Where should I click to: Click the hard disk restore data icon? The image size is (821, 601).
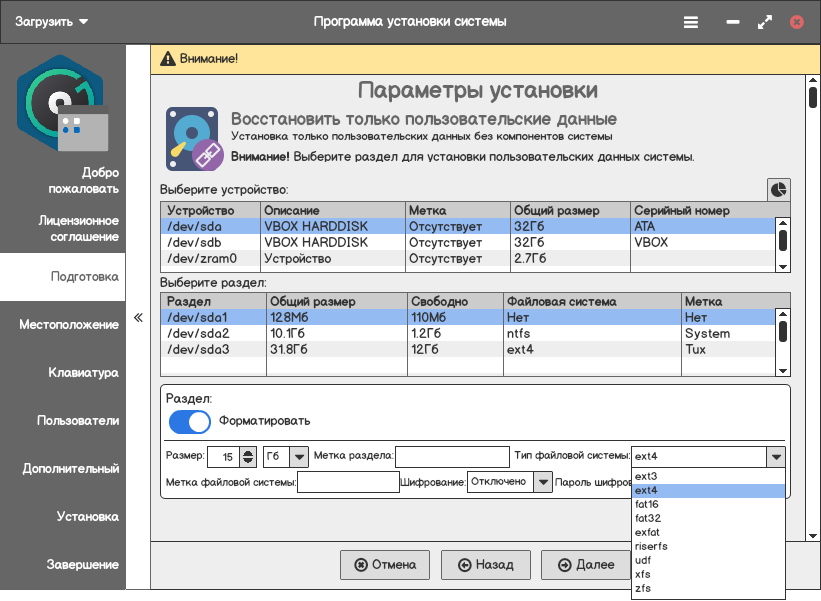pos(195,138)
